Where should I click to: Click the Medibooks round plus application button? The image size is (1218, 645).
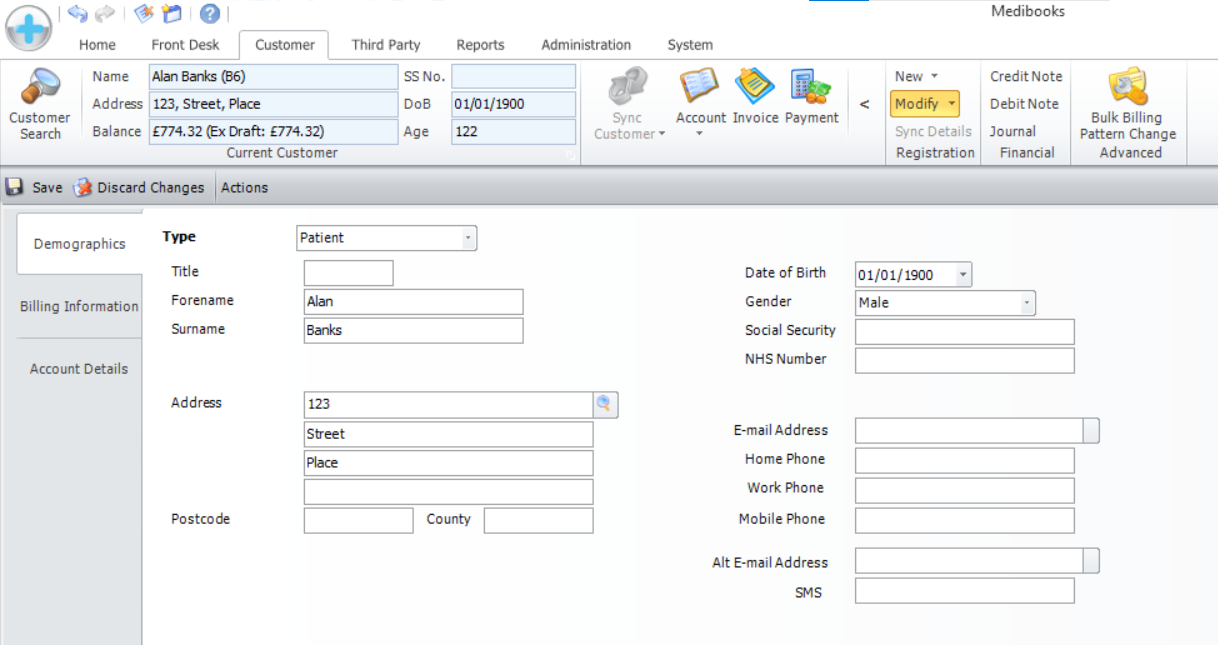(29, 28)
